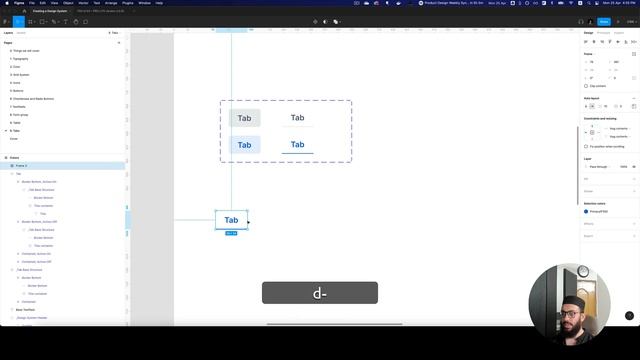Open the Edit menu

pos(42,3)
